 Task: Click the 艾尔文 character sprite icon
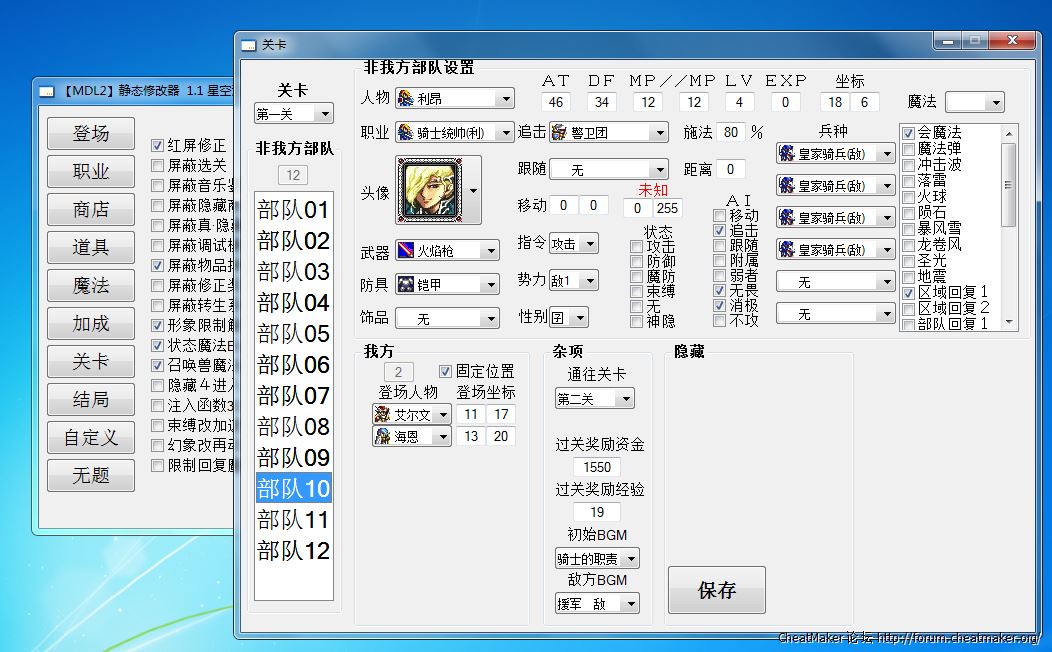pyautogui.click(x=382, y=414)
